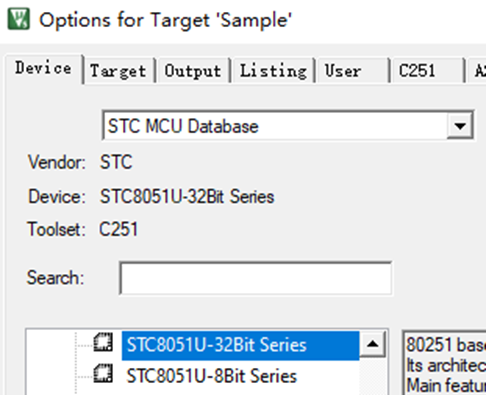Click the database combo box arrow
486x395 pixels.
point(460,126)
